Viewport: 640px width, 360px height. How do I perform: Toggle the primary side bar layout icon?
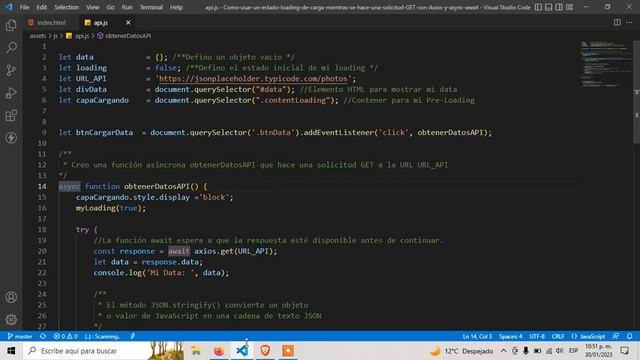[x=538, y=7]
